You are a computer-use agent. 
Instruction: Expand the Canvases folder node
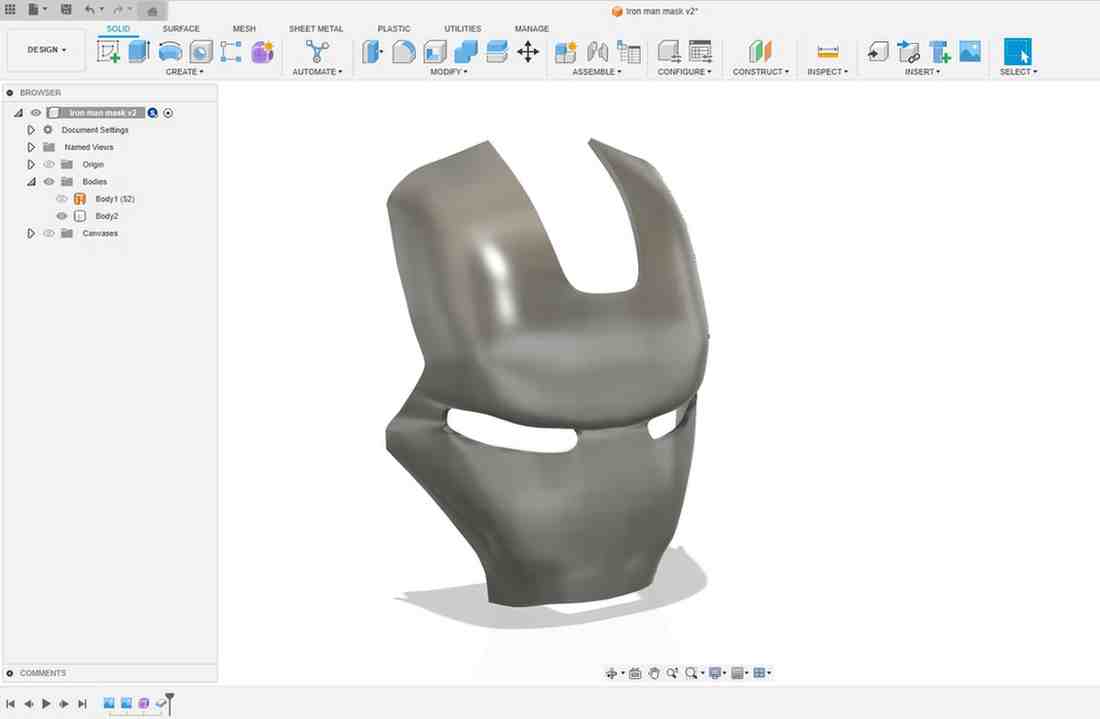pos(31,233)
